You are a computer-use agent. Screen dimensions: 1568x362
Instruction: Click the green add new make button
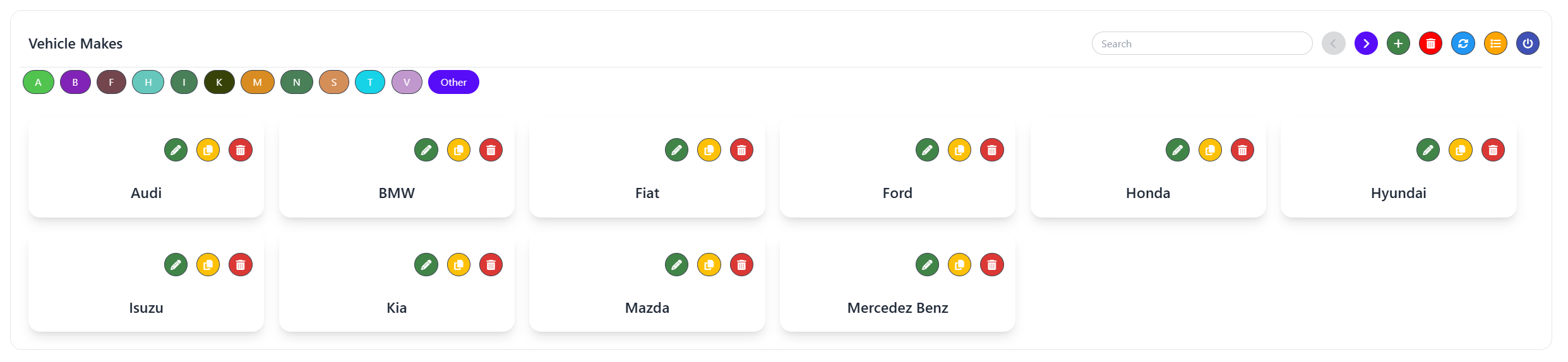(1398, 44)
